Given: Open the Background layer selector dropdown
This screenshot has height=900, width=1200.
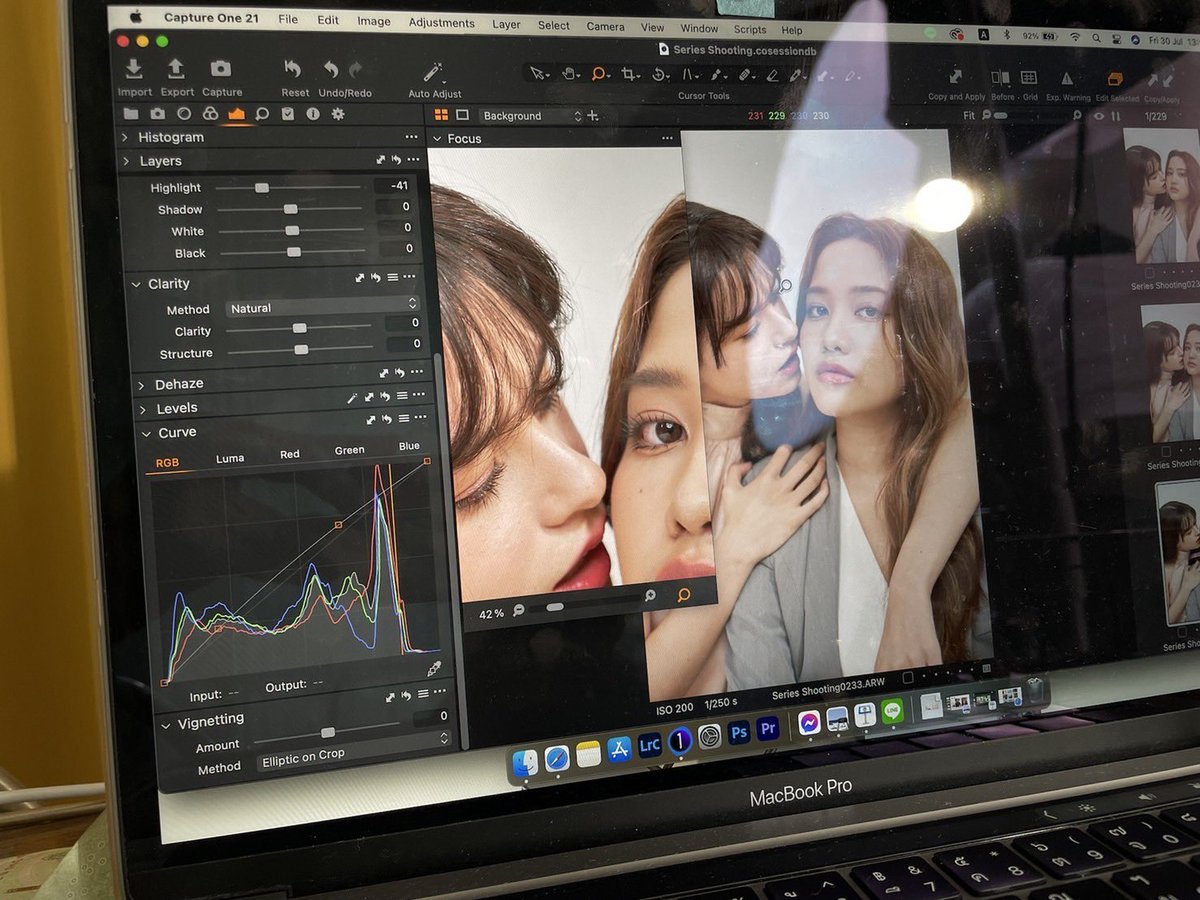Looking at the screenshot, I should click(531, 116).
